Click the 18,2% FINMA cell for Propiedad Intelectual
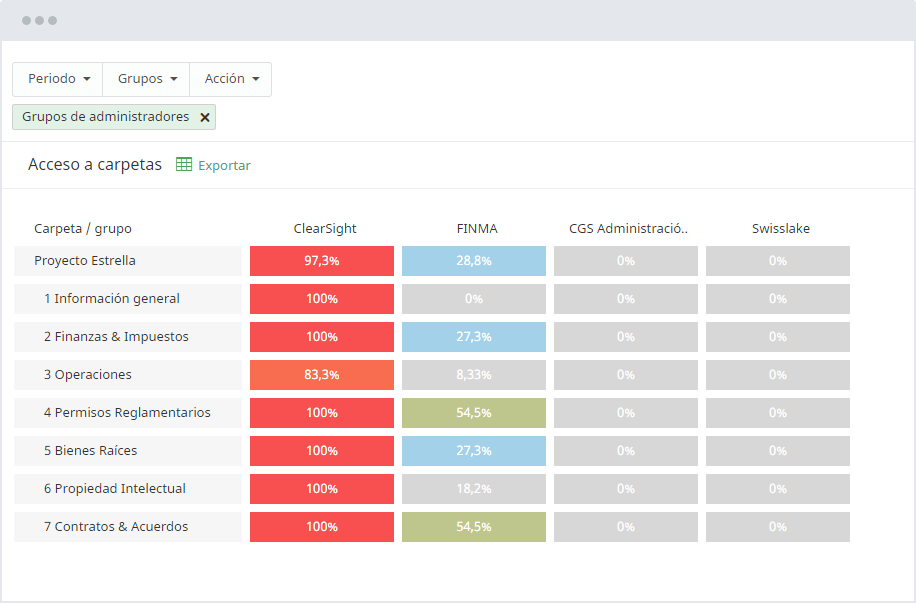Image resolution: width=916 pixels, height=603 pixels. tap(474, 488)
